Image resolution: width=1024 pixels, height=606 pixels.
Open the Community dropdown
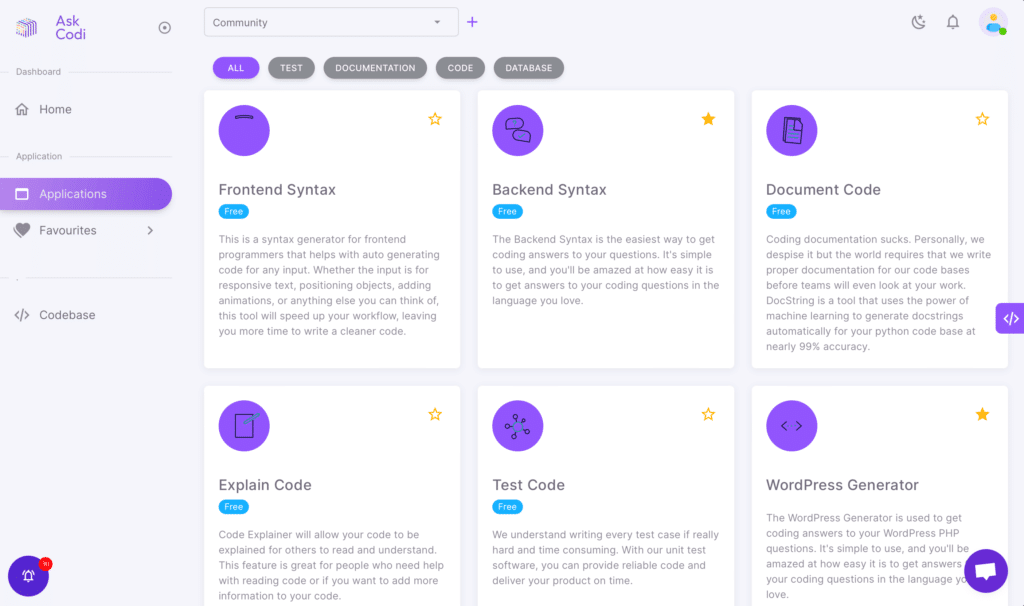tap(331, 22)
